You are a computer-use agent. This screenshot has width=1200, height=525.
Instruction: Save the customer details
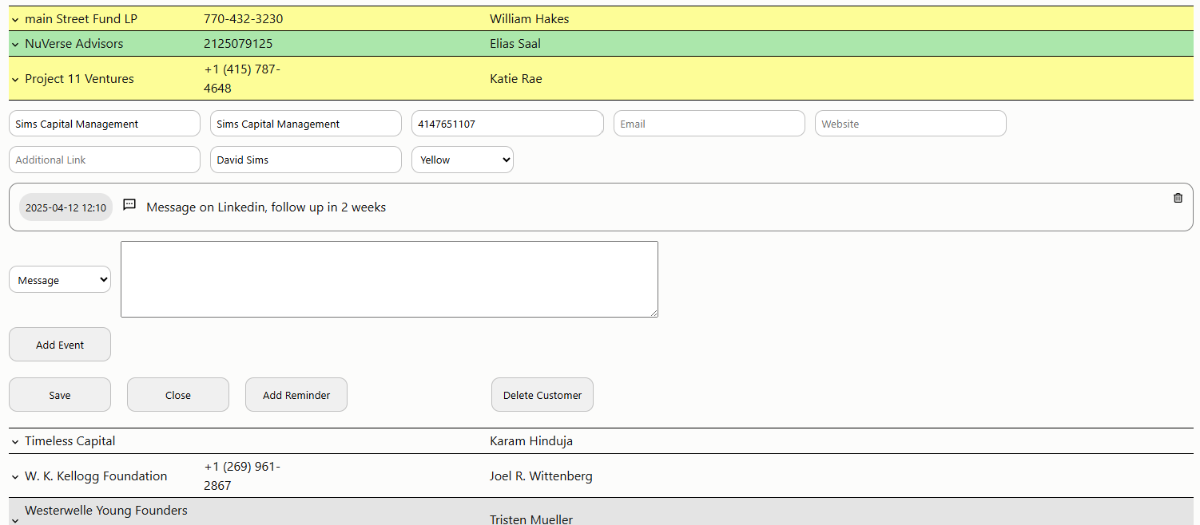pos(60,395)
